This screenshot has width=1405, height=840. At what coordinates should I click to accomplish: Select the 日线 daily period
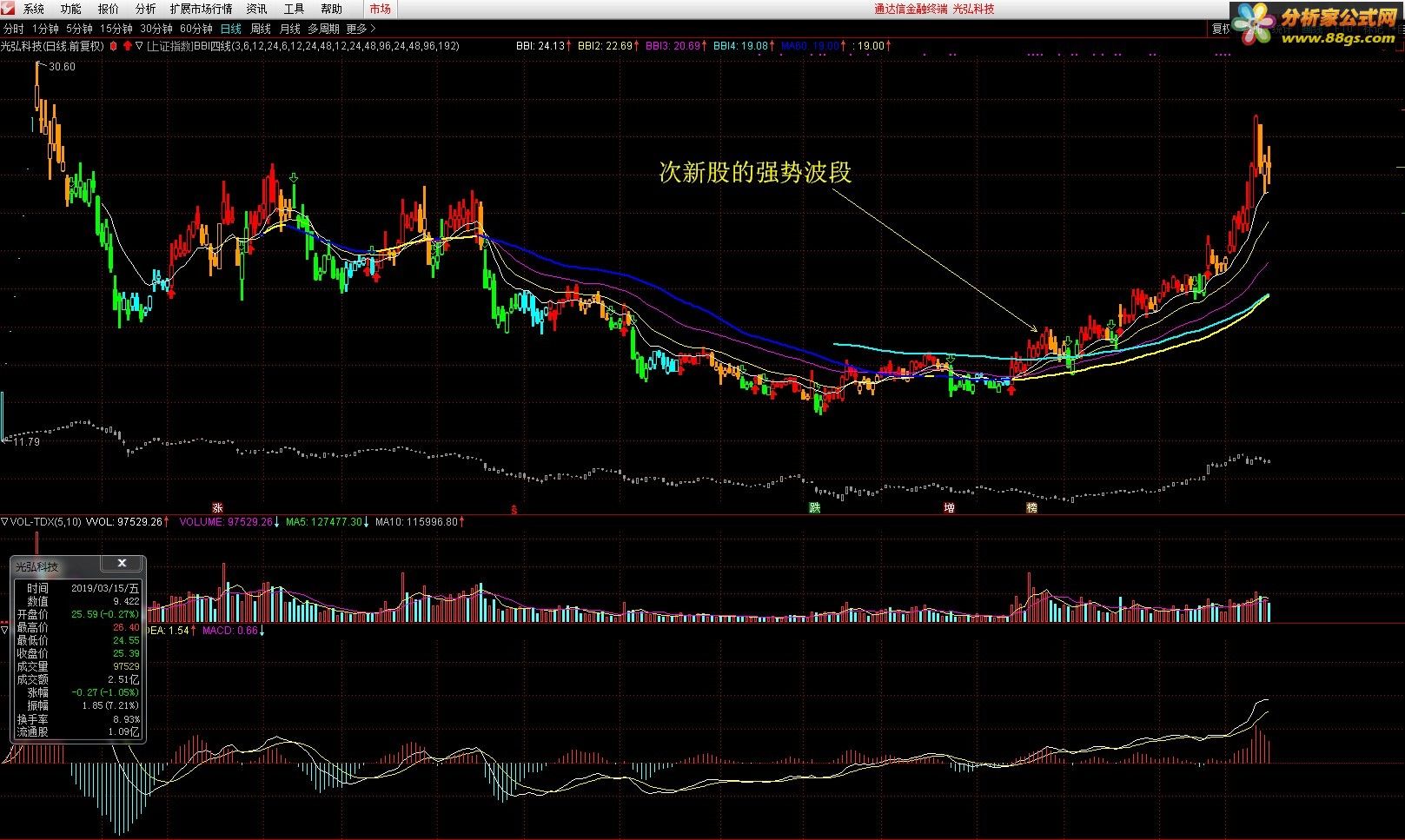coord(231,30)
